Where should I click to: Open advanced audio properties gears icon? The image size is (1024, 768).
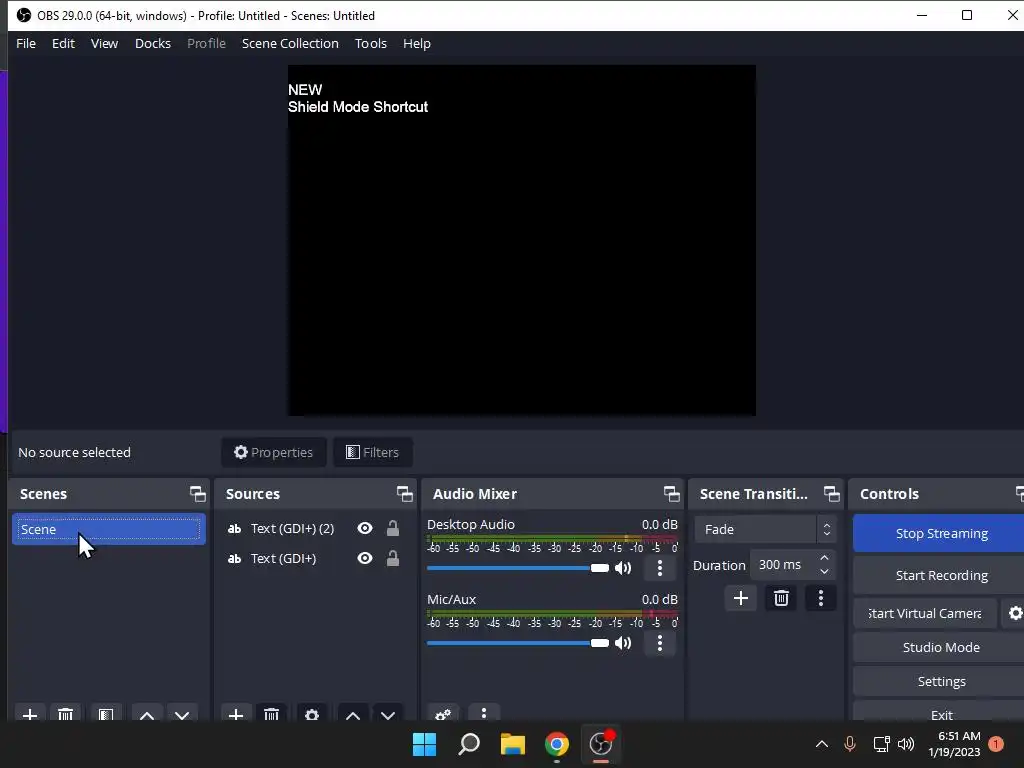pyautogui.click(x=443, y=714)
